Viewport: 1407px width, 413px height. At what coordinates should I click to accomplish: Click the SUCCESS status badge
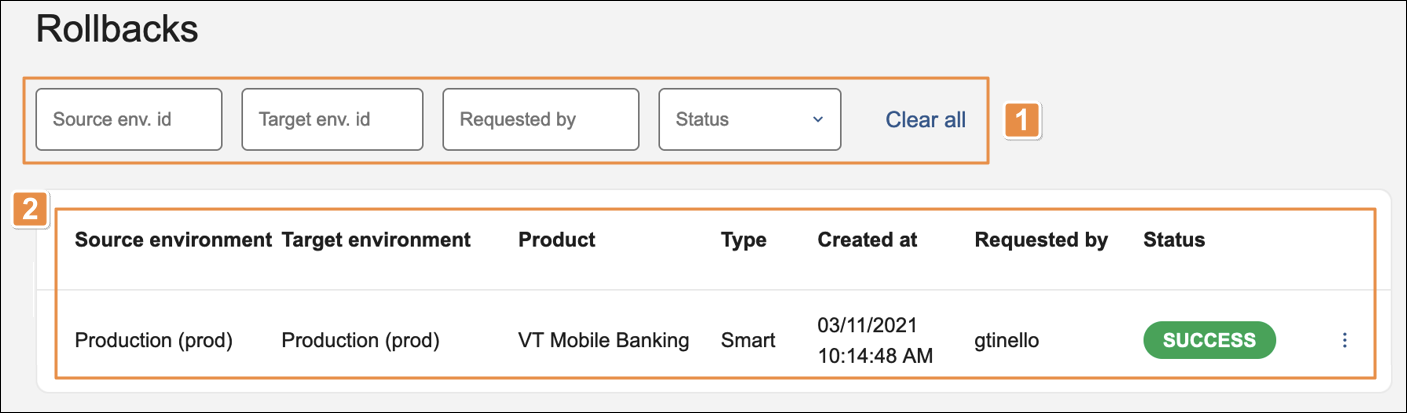pyautogui.click(x=1209, y=340)
